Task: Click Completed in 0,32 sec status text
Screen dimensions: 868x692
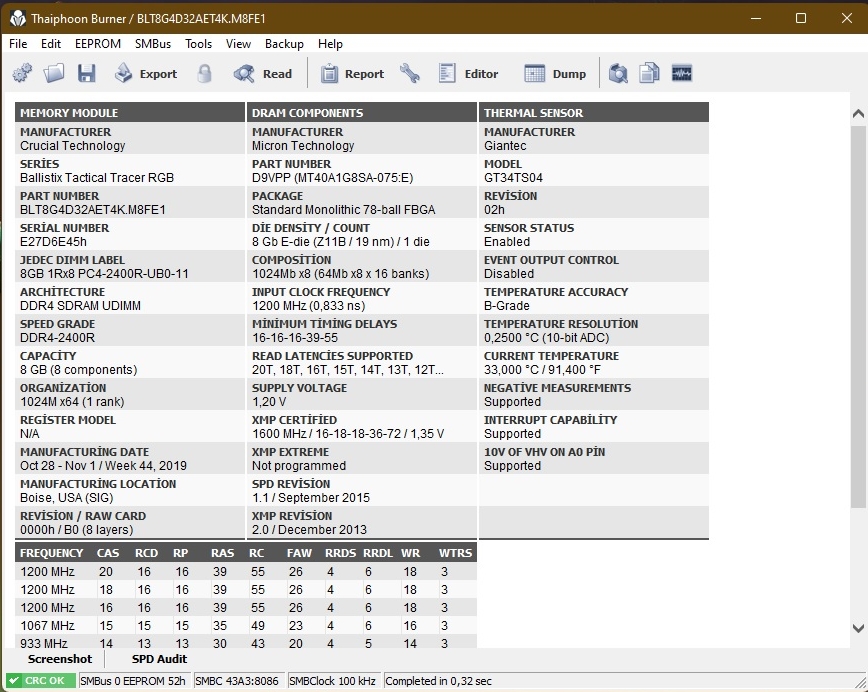Action: (438, 681)
